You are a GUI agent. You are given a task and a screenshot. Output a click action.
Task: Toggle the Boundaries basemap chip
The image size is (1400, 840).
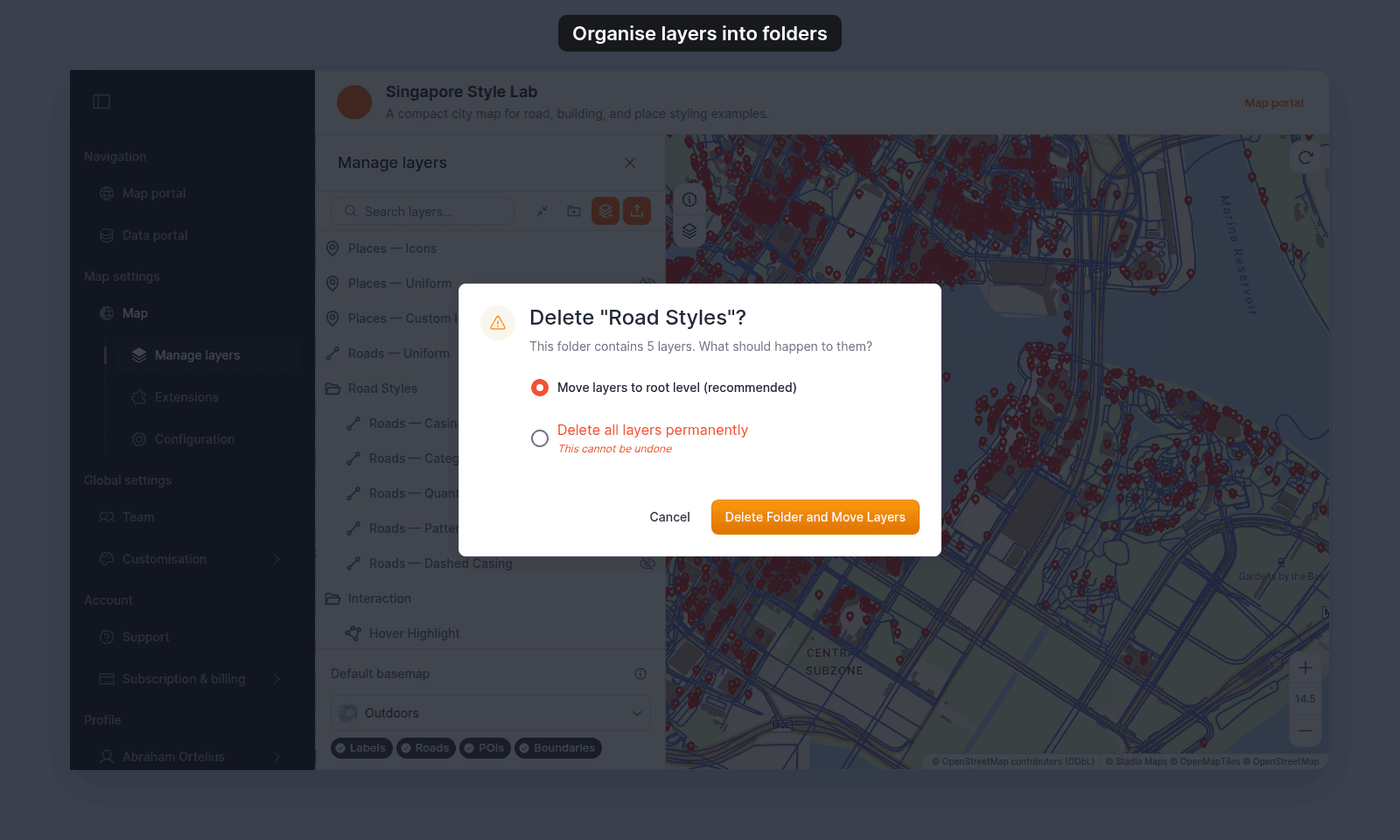(558, 748)
